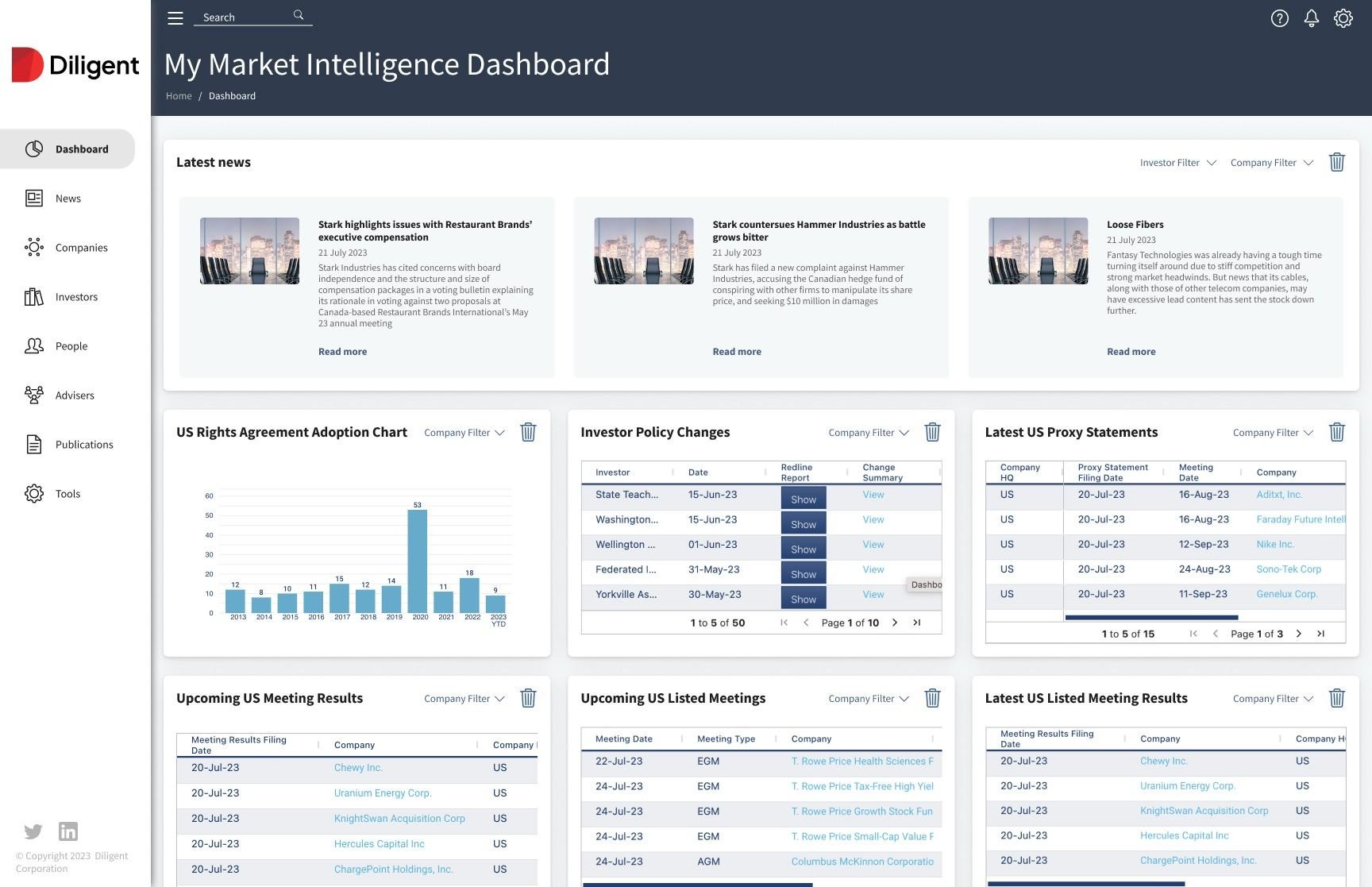The image size is (1372, 887).
Task: Click the Stark countersues Hammer article thumbnail
Action: tap(644, 251)
